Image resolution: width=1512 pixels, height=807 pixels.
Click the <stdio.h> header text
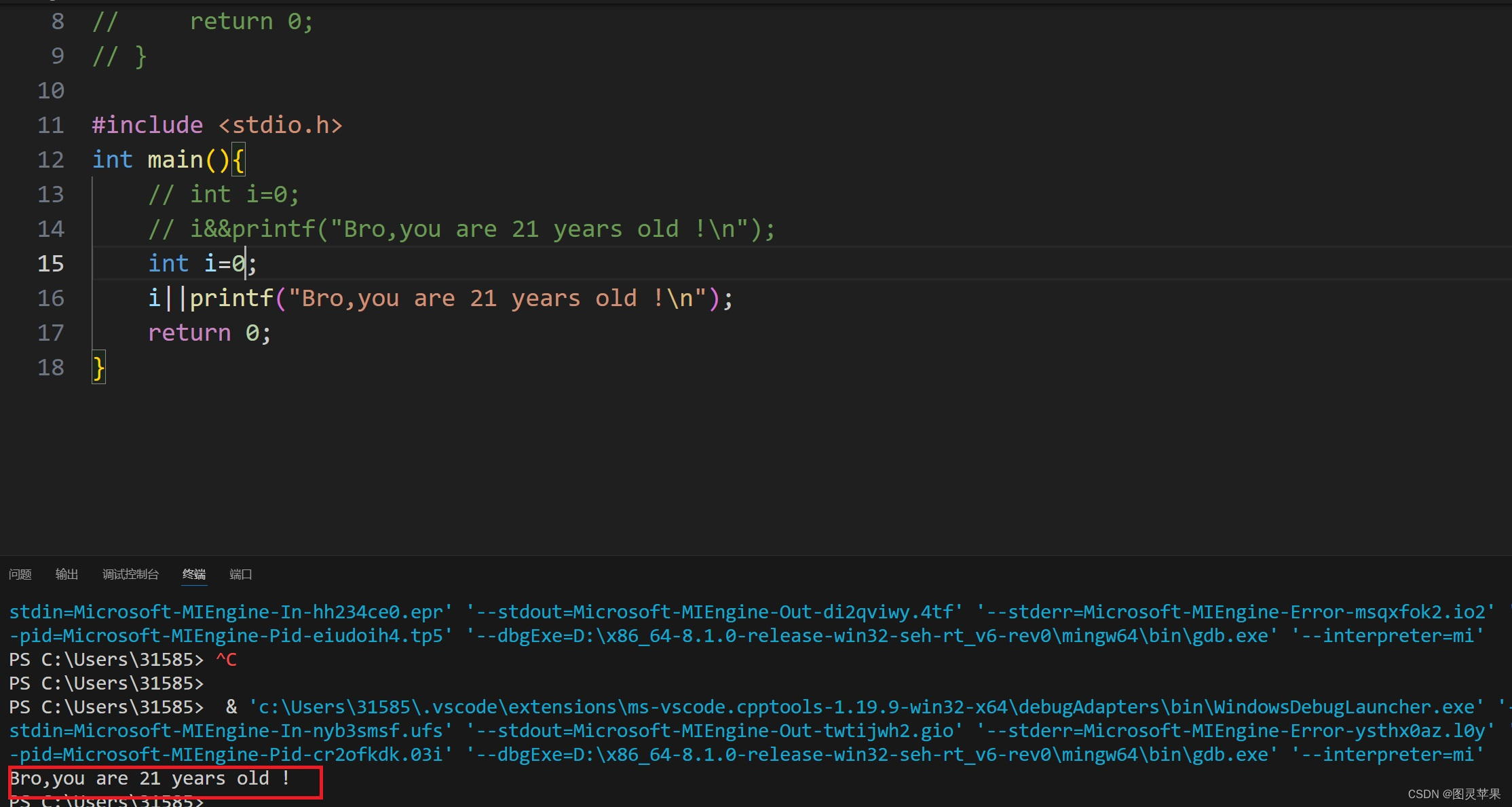click(x=280, y=125)
